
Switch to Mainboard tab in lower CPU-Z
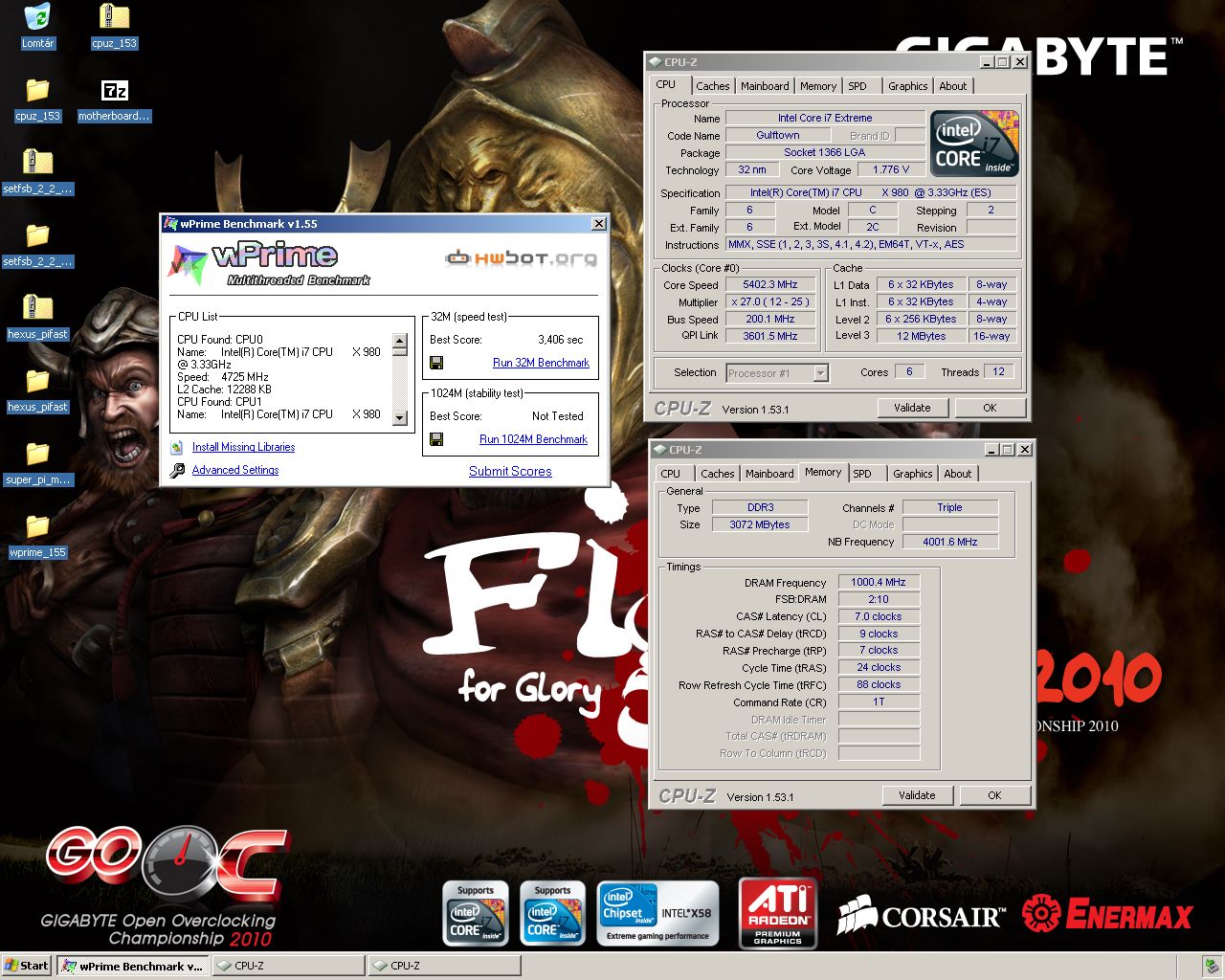[x=770, y=474]
